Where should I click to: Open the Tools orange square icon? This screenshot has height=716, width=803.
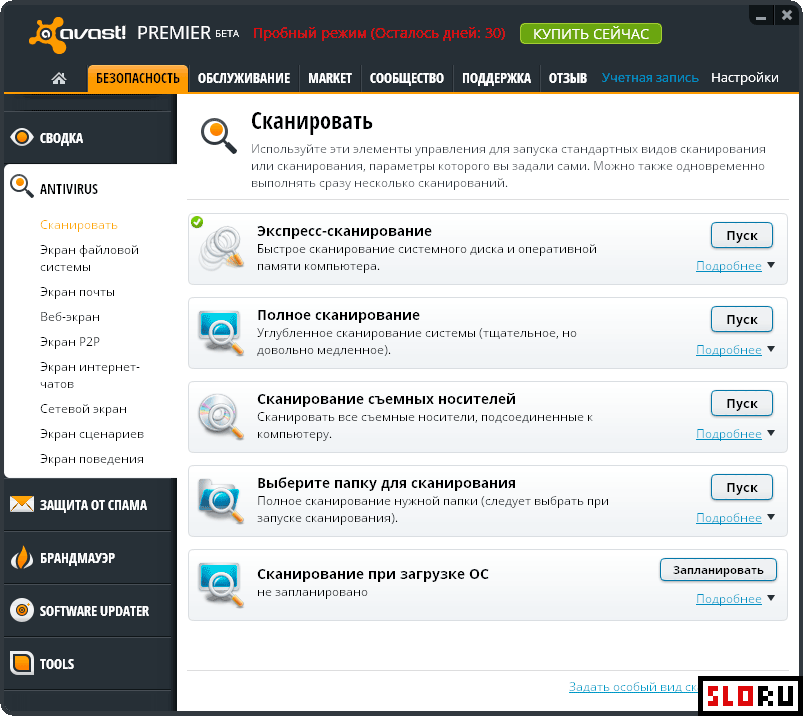pyautogui.click(x=22, y=663)
